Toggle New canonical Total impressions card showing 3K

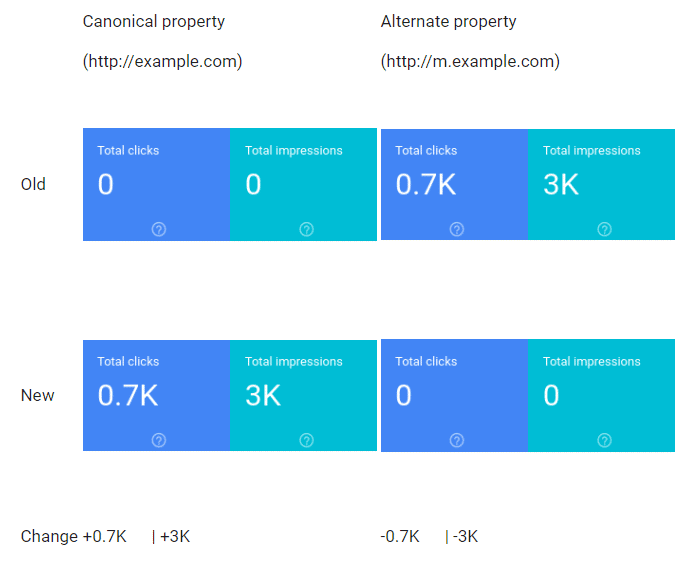point(304,395)
